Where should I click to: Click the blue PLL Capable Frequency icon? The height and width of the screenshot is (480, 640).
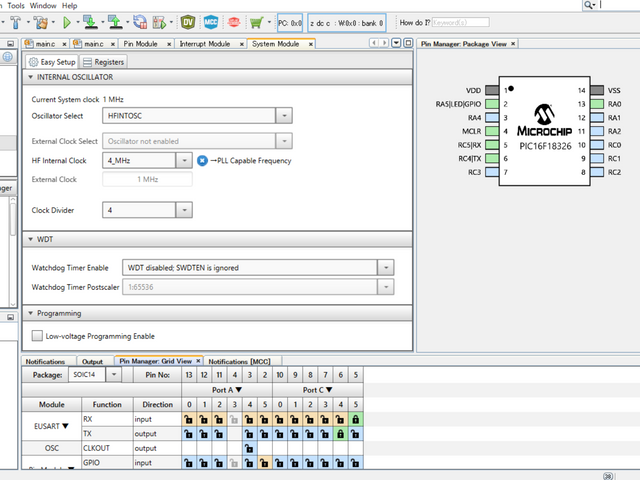[202, 160]
